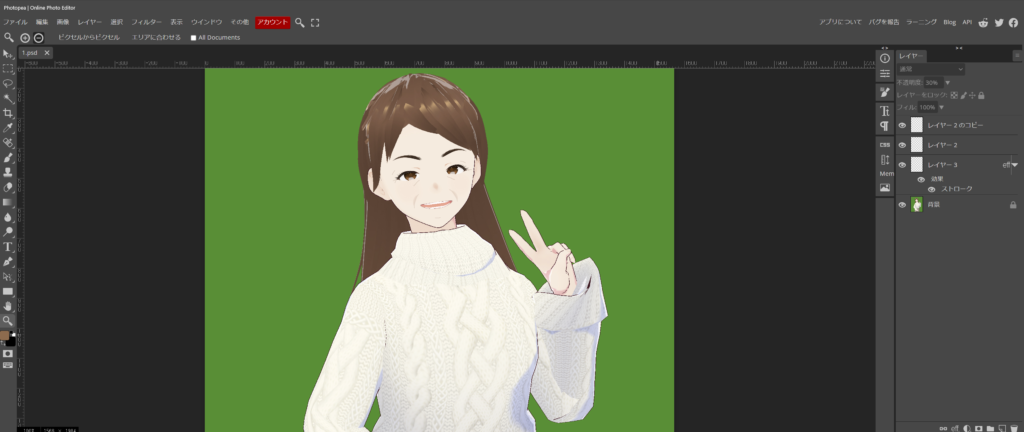Click the zoom-in plus icon
Image resolution: width=1024 pixels, height=432 pixels.
(25, 37)
